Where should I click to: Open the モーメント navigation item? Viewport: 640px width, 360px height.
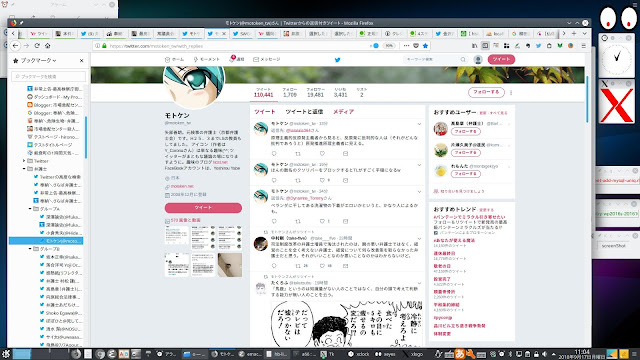click(207, 60)
